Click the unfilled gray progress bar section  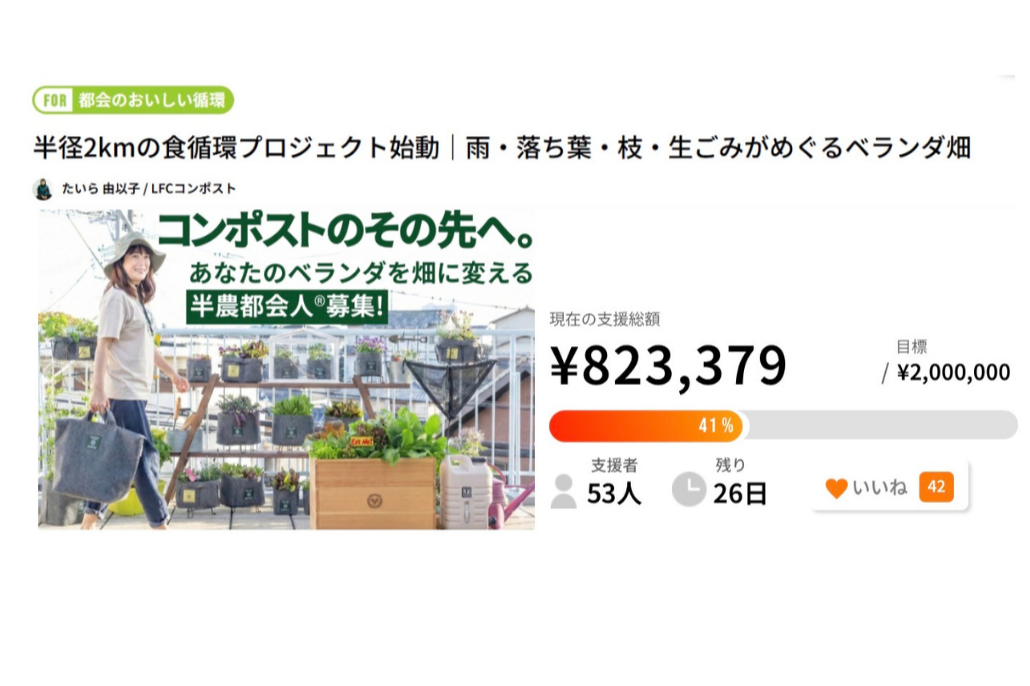tap(880, 425)
